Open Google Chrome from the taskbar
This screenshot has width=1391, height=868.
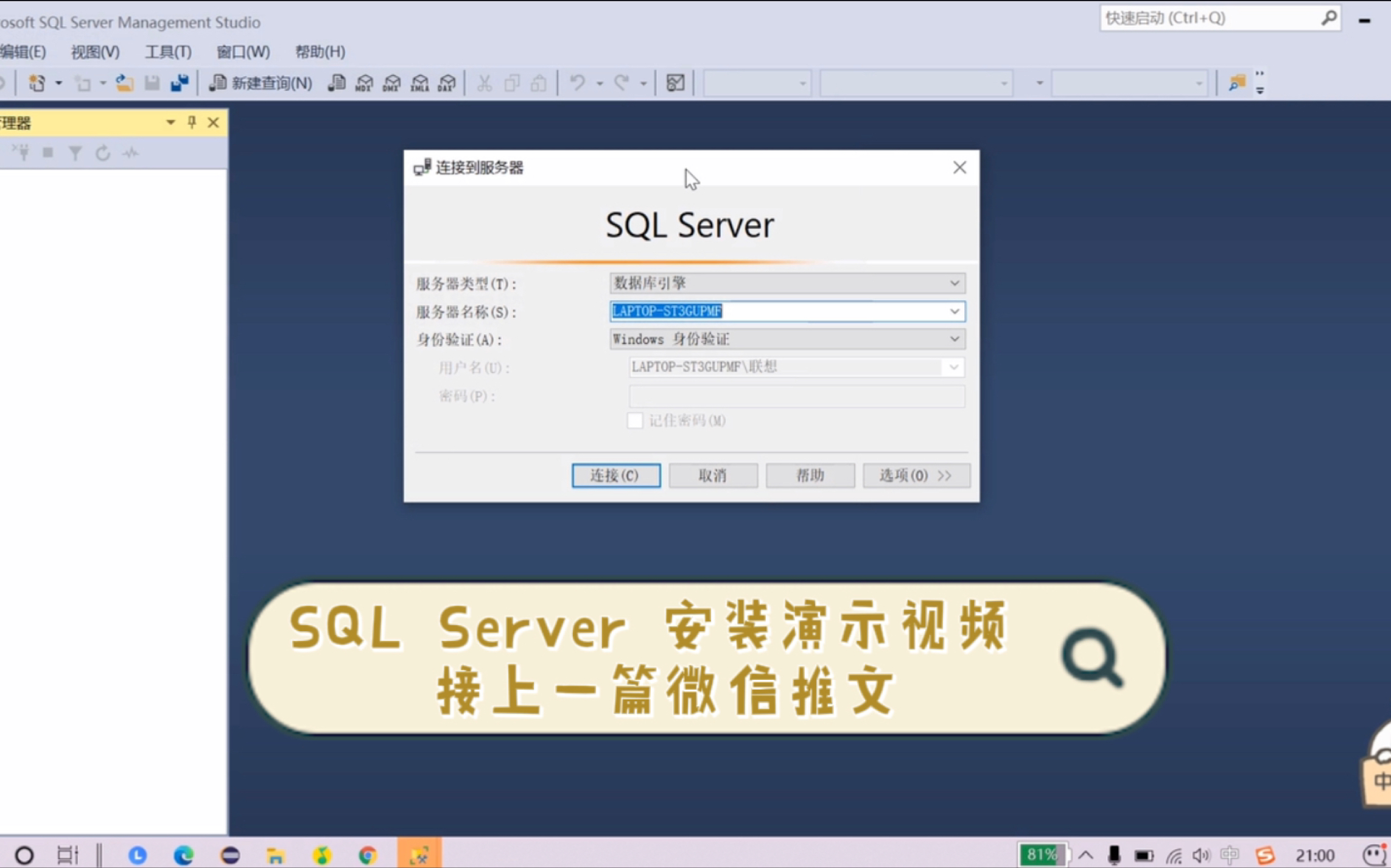(x=368, y=855)
